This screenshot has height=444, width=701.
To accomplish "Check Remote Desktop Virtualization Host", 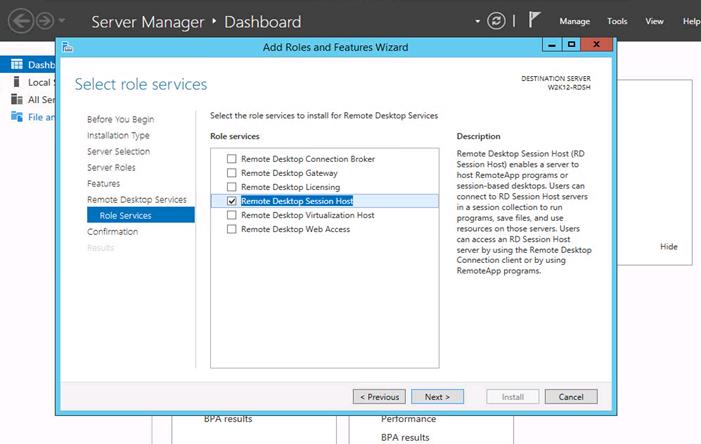I will [x=232, y=215].
